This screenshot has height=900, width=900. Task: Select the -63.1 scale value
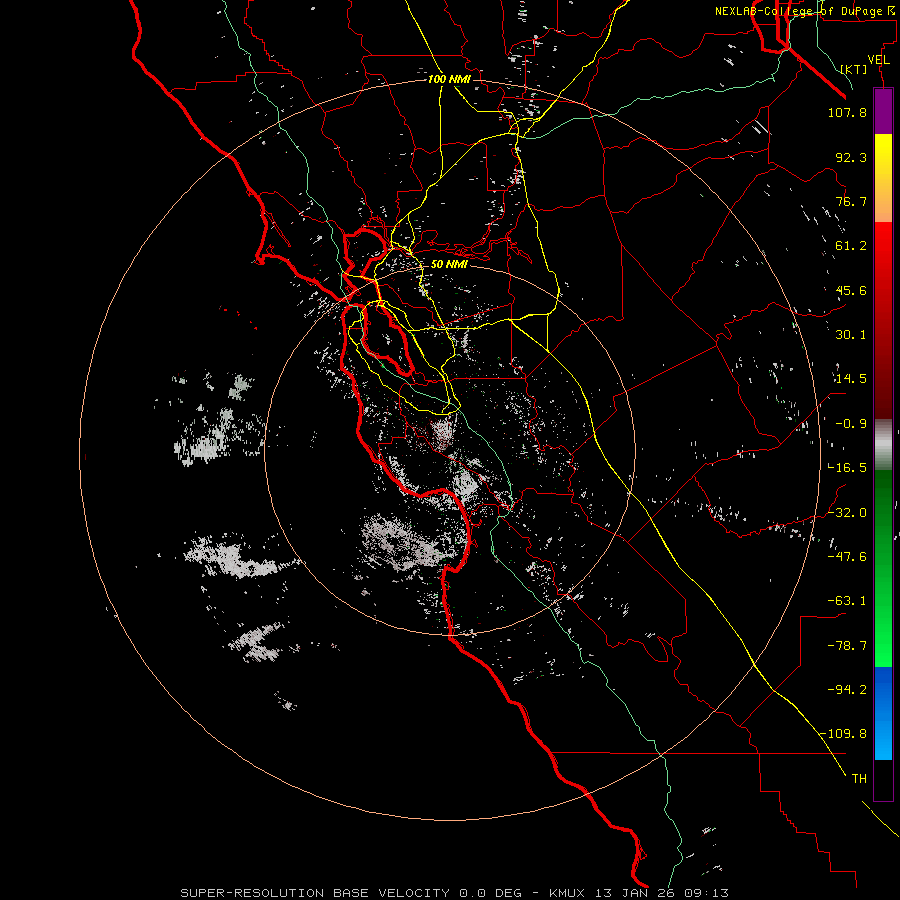847,601
